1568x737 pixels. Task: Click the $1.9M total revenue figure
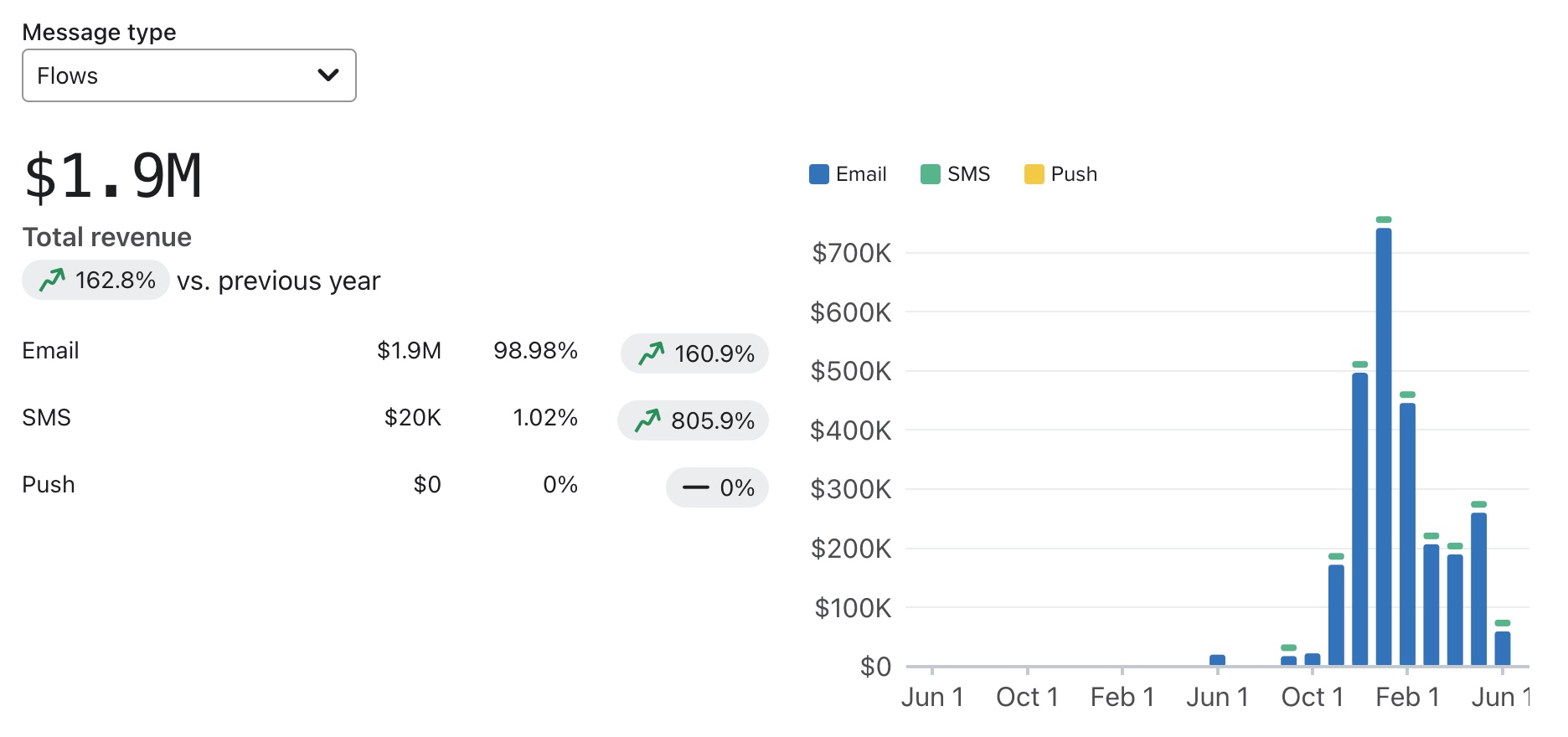pos(113,177)
